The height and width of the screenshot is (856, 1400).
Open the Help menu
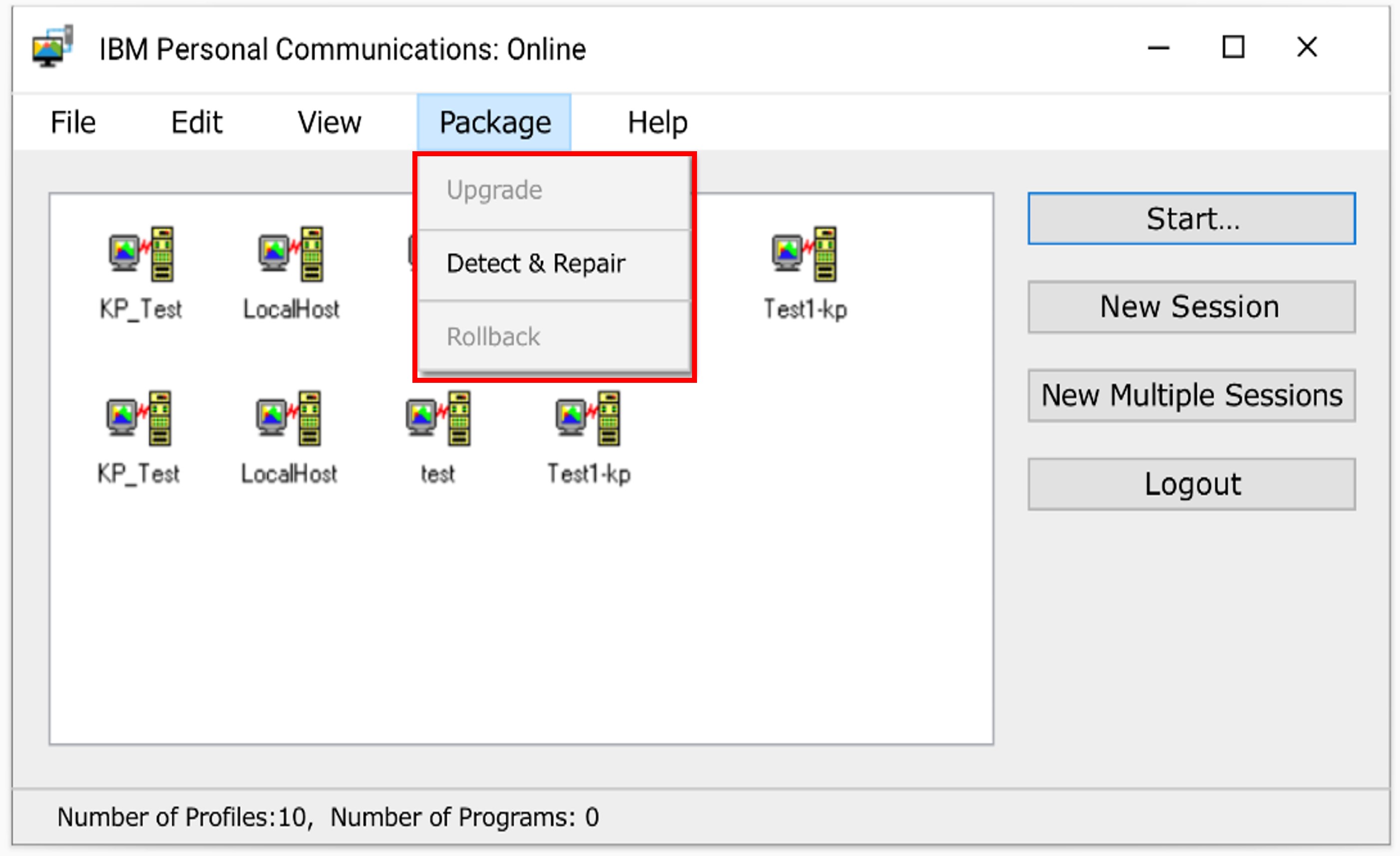(658, 123)
